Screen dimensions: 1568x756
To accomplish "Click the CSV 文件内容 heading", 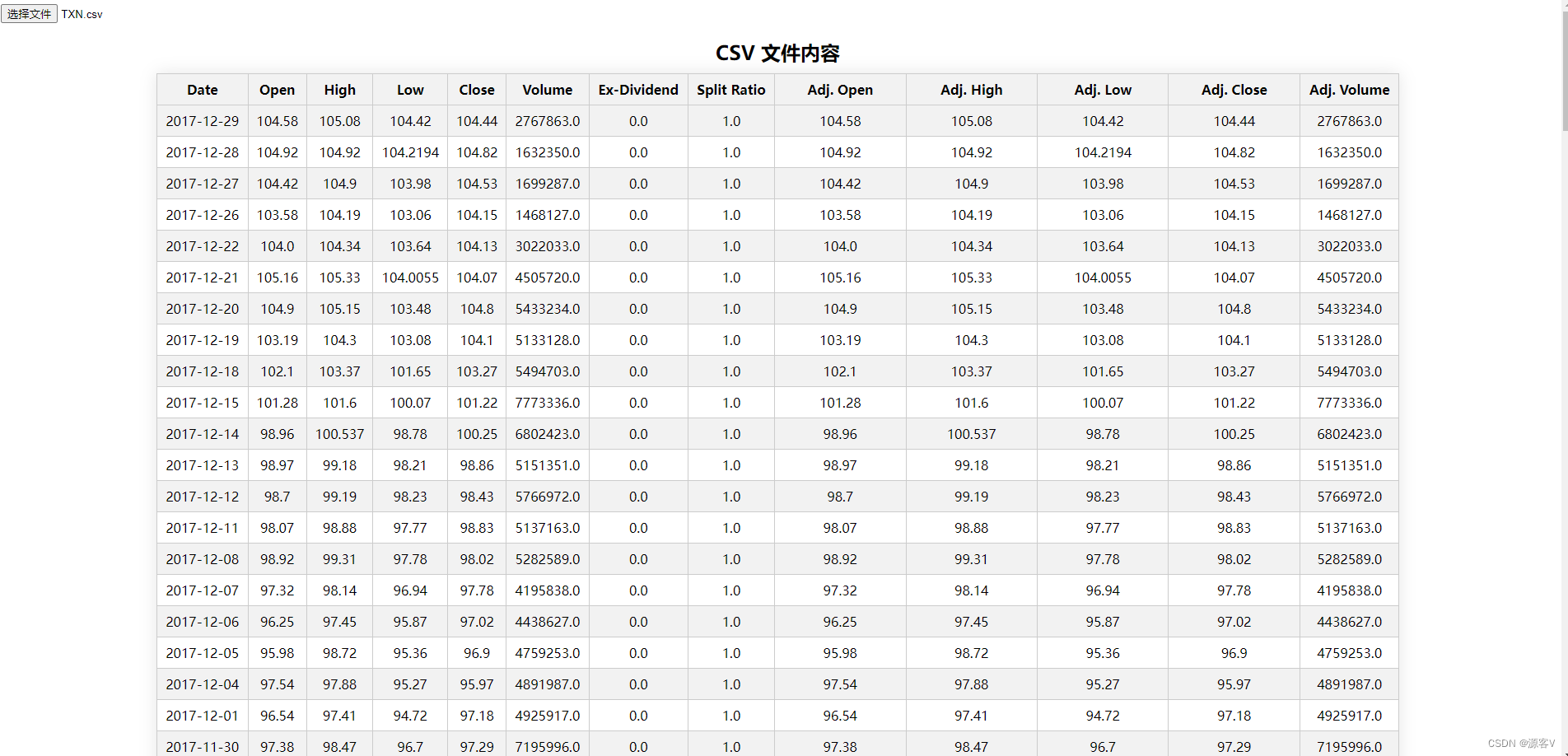I will click(777, 54).
